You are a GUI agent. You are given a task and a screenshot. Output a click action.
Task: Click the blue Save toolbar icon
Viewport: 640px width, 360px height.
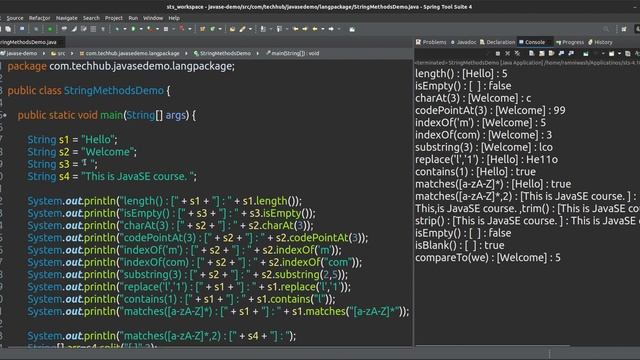tap(22, 29)
